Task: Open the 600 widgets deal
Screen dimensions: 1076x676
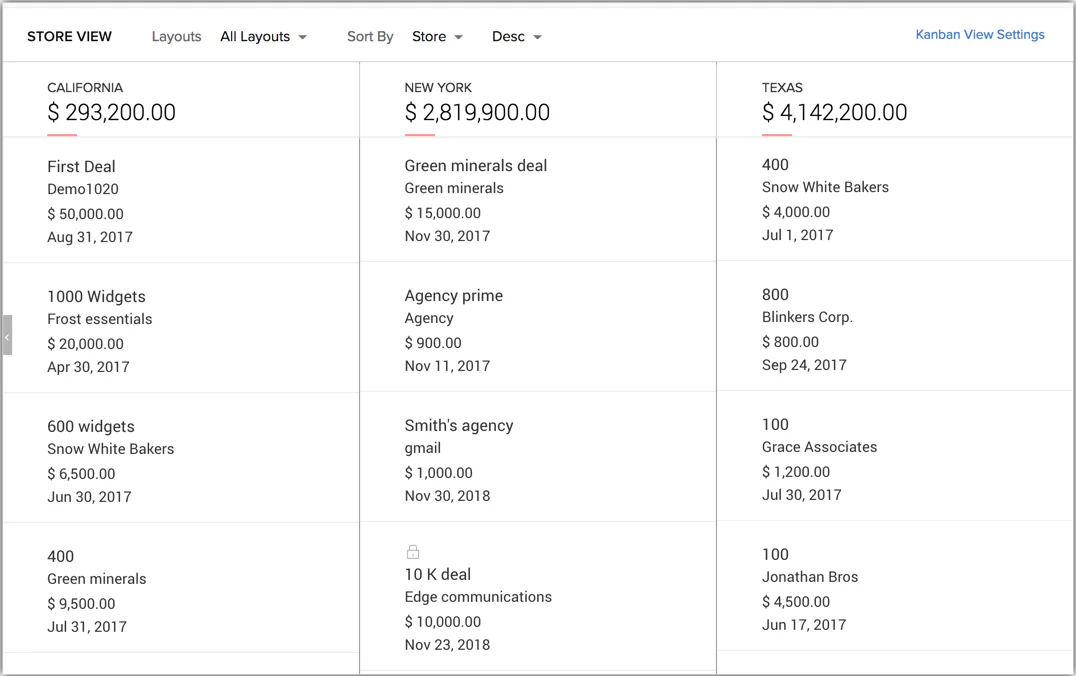Action: (91, 426)
